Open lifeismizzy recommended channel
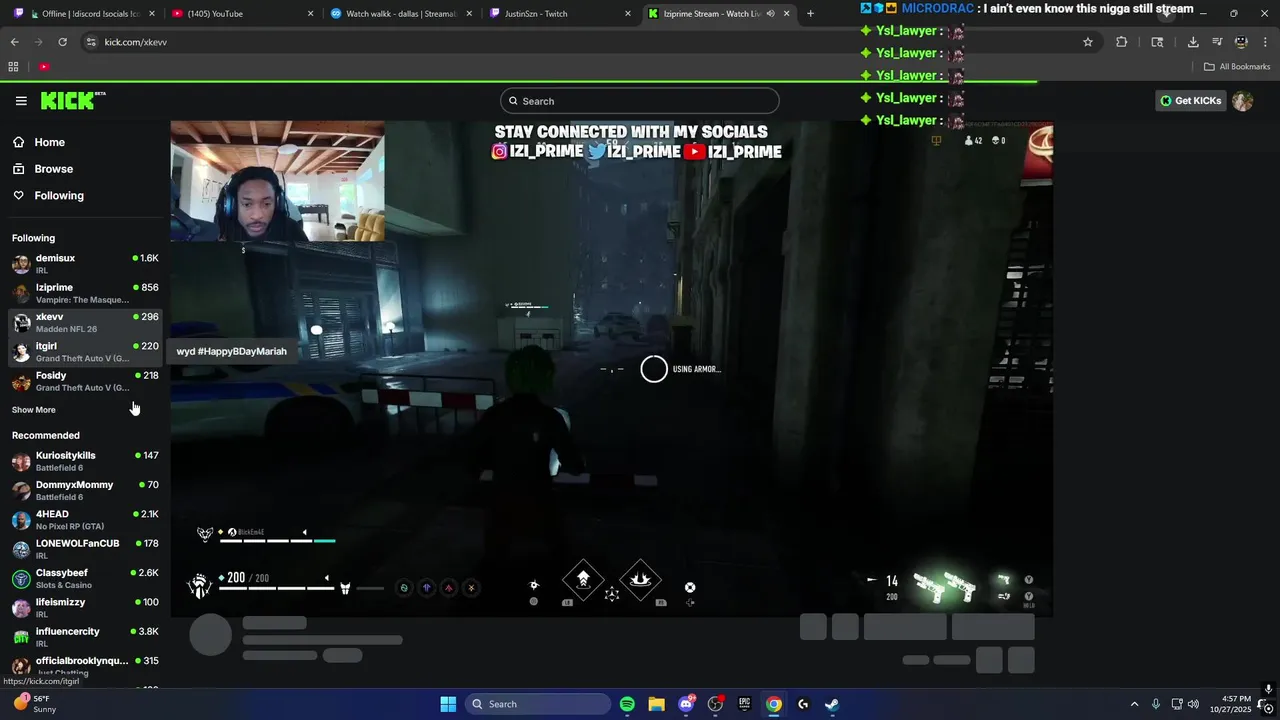 (x=85, y=608)
